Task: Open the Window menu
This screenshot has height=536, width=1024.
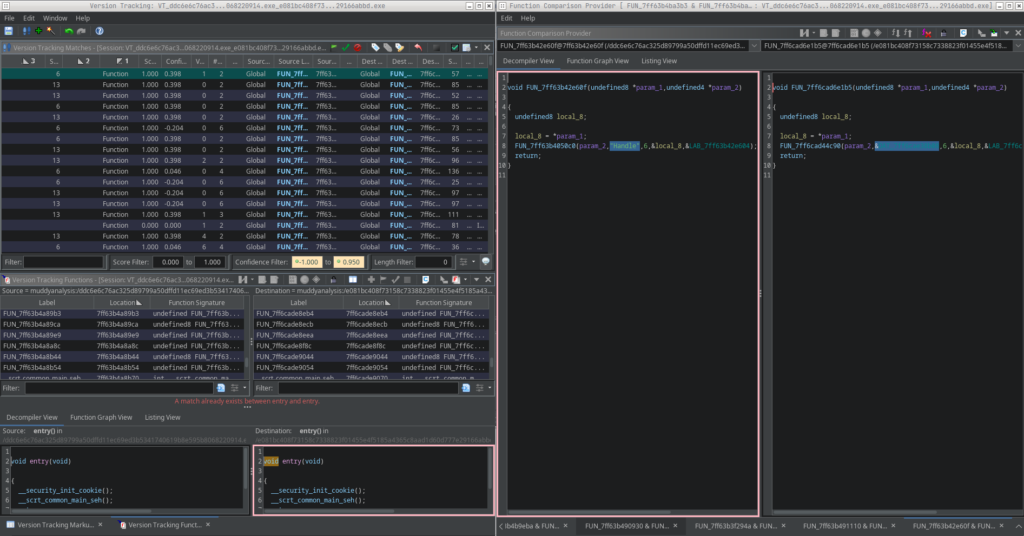Action: (x=56, y=18)
